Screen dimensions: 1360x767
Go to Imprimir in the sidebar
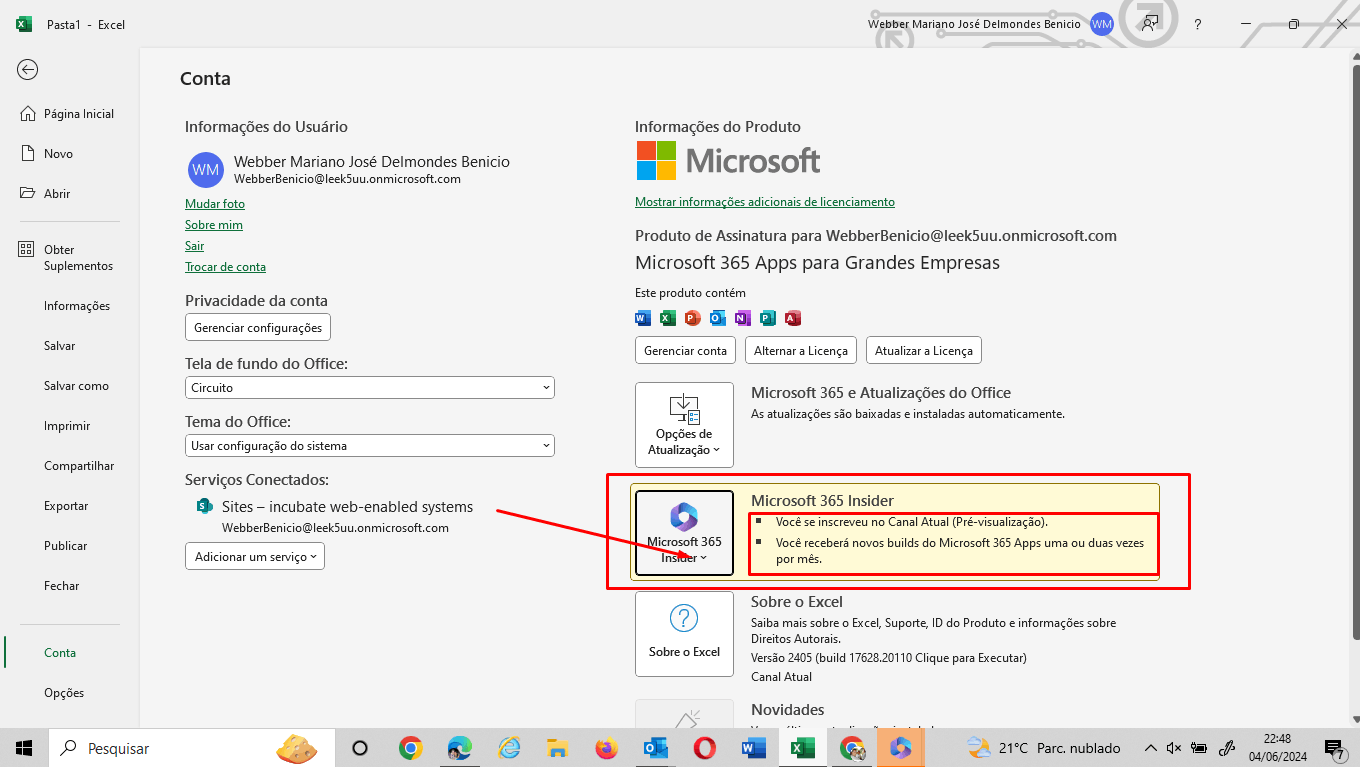69,426
